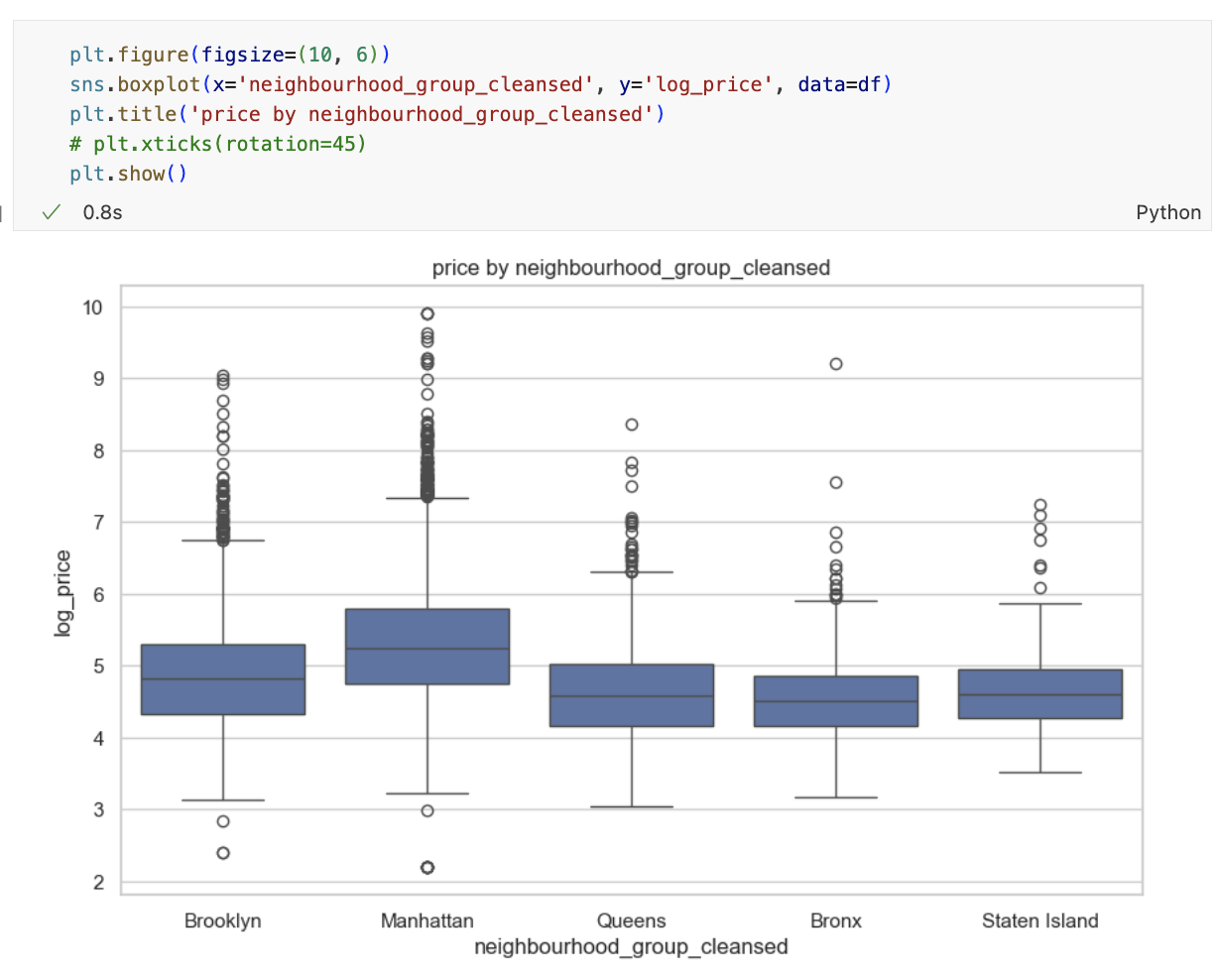The height and width of the screenshot is (980, 1218).
Task: Click the Queens category axis label
Action: point(631,920)
